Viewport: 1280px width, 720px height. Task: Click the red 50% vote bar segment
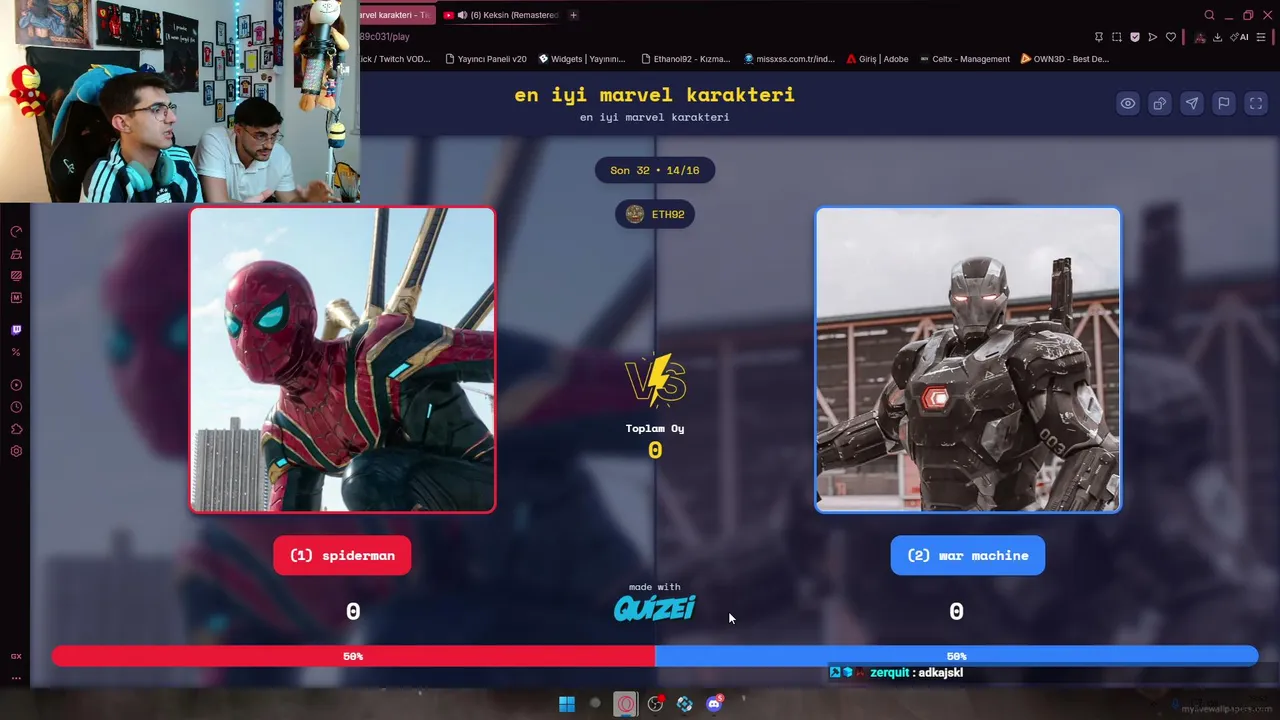pyautogui.click(x=353, y=656)
